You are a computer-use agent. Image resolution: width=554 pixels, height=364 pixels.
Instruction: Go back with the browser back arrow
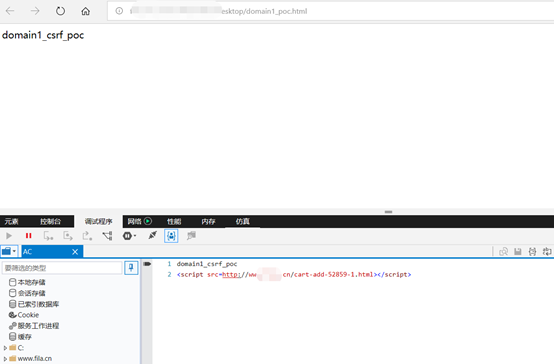(10, 11)
